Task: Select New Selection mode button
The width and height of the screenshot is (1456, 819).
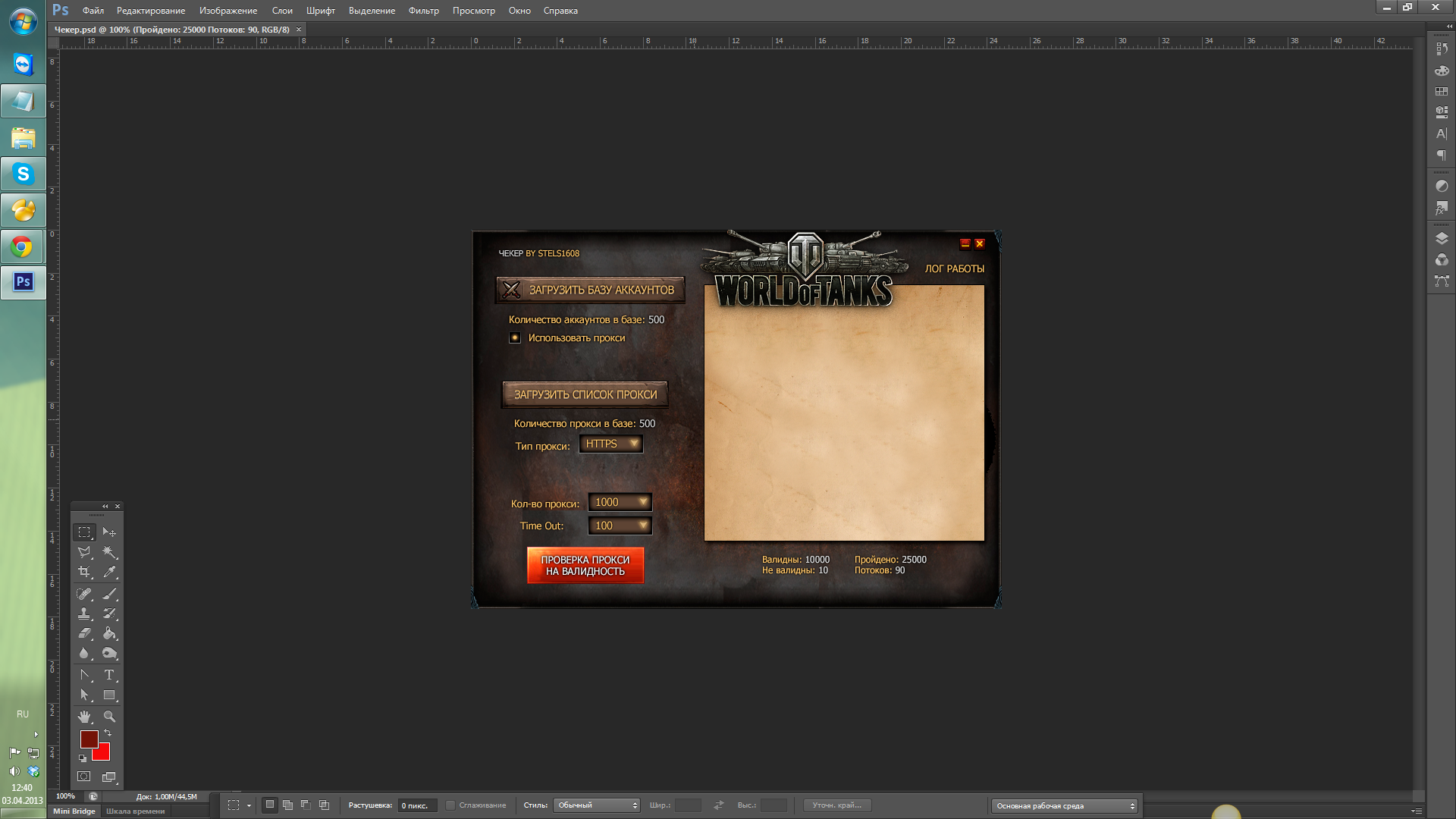Action: click(269, 805)
